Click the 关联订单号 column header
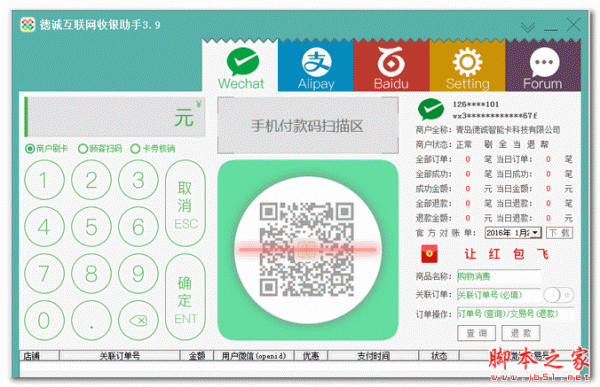The image size is (600, 387). (119, 356)
